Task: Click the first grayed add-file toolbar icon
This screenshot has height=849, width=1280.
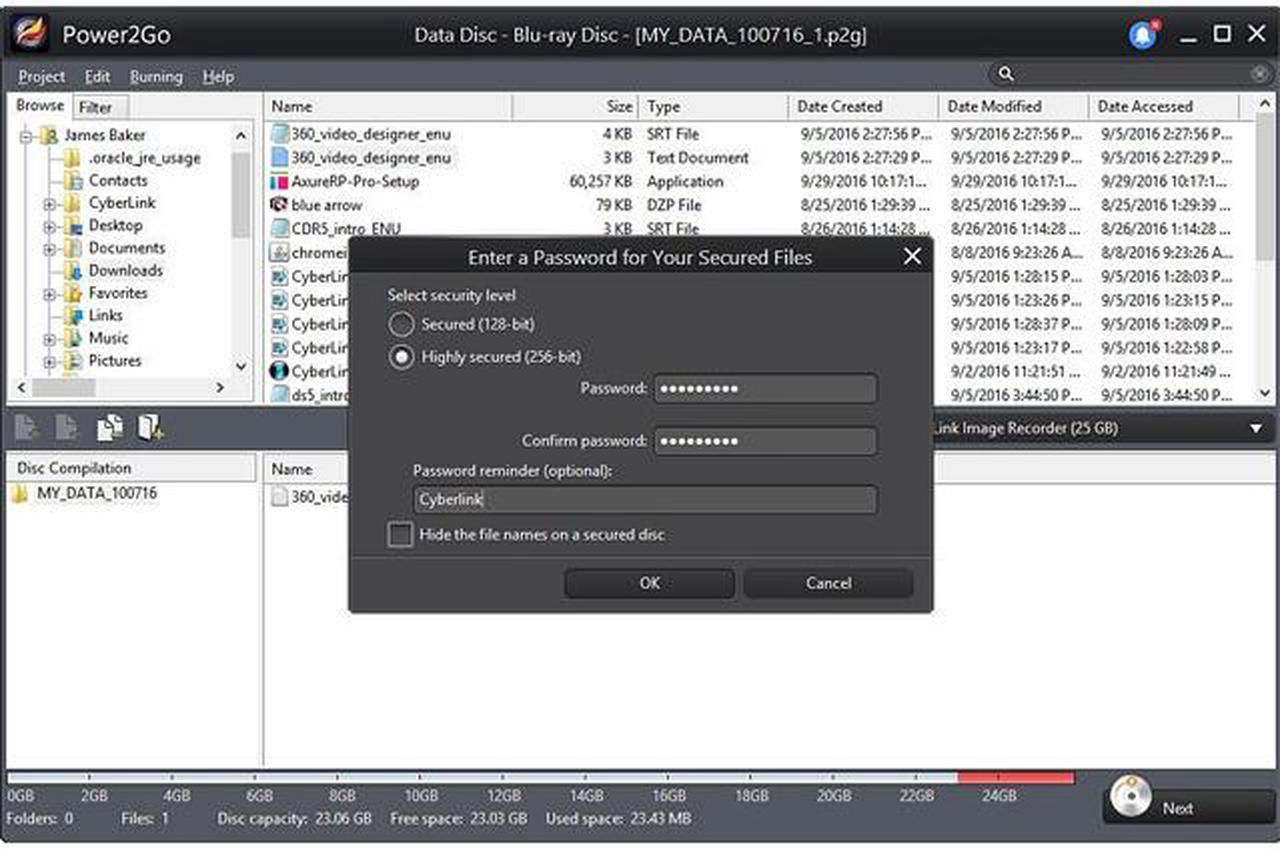Action: (x=27, y=428)
